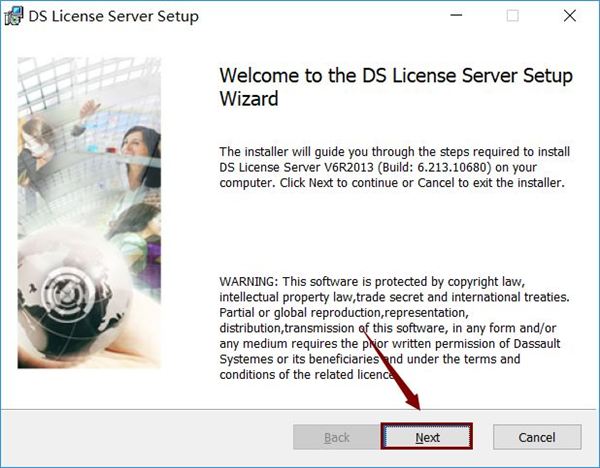
Task: Click the 'Welcome to the DS License Server Setup Wizard' heading
Action: 396,87
